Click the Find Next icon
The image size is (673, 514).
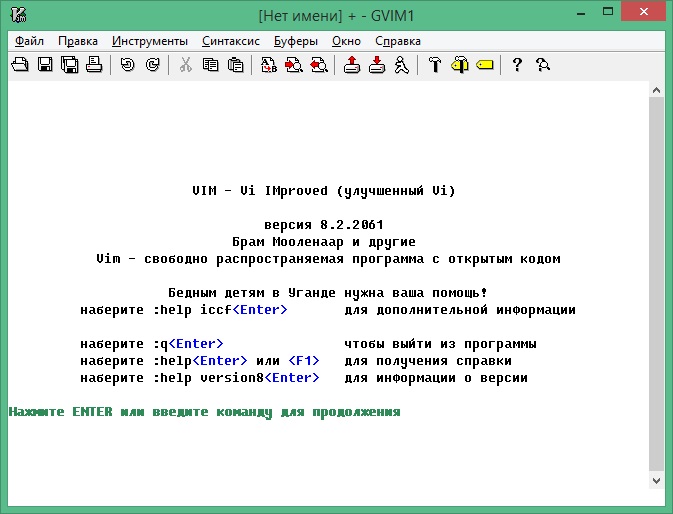click(294, 65)
